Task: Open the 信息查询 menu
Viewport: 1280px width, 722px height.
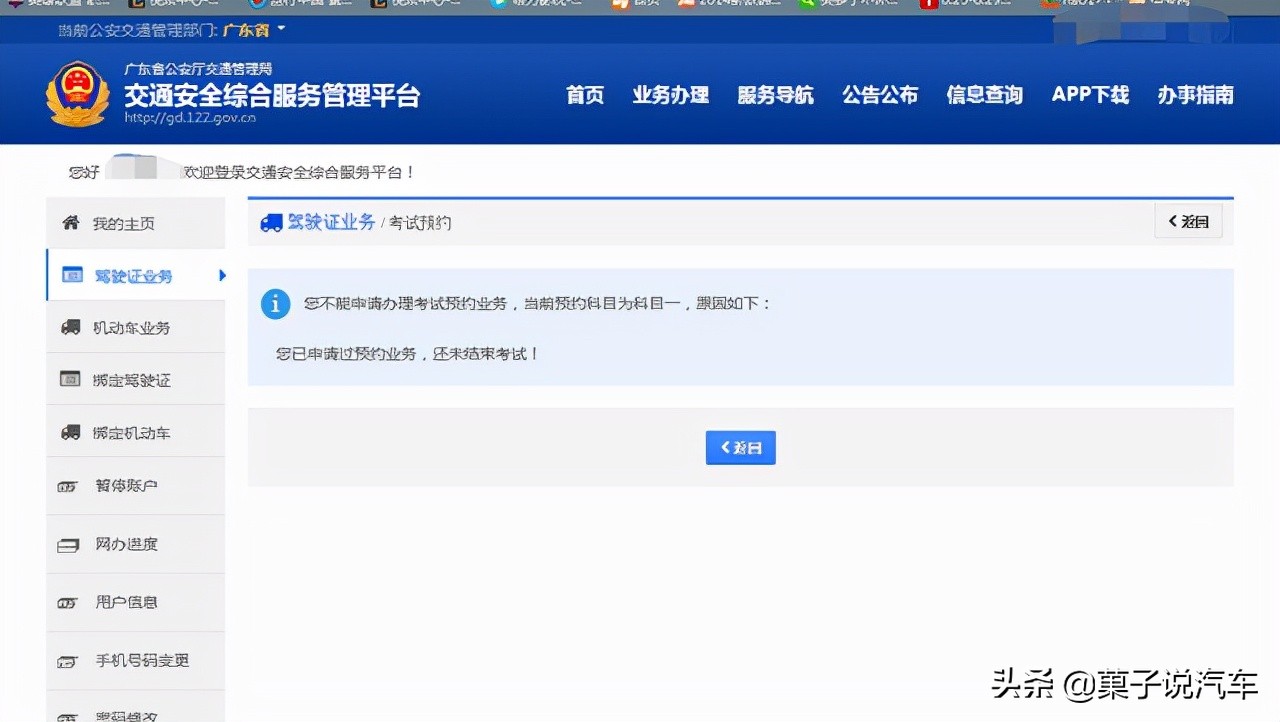Action: click(984, 95)
